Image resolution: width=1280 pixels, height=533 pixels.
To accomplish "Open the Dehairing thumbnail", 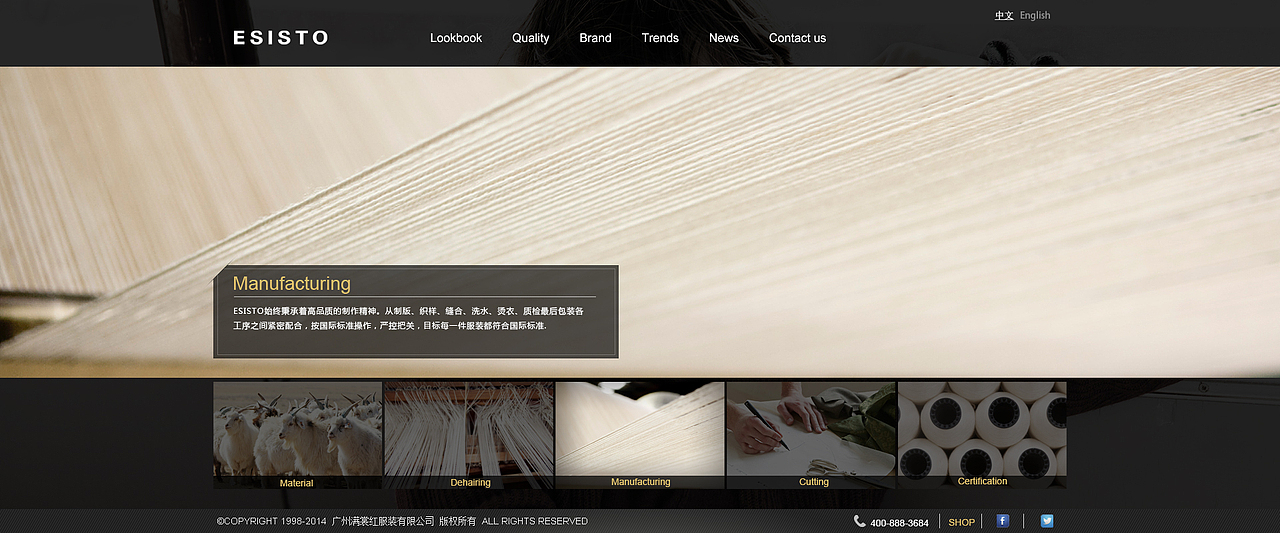I will click(469, 435).
